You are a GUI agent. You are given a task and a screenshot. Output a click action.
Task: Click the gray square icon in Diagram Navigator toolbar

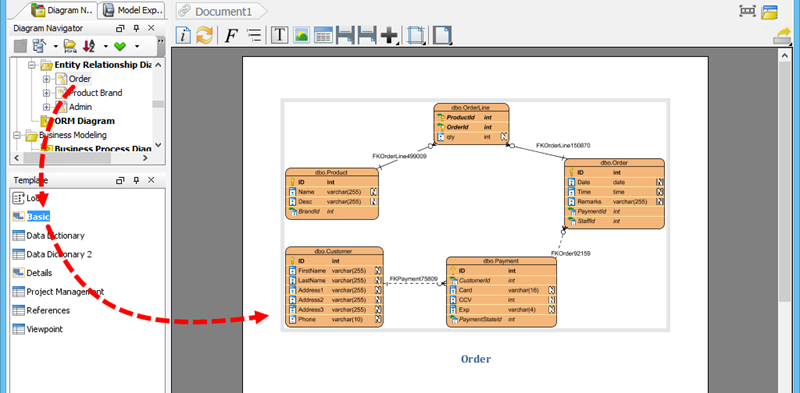pyautogui.click(x=20, y=46)
